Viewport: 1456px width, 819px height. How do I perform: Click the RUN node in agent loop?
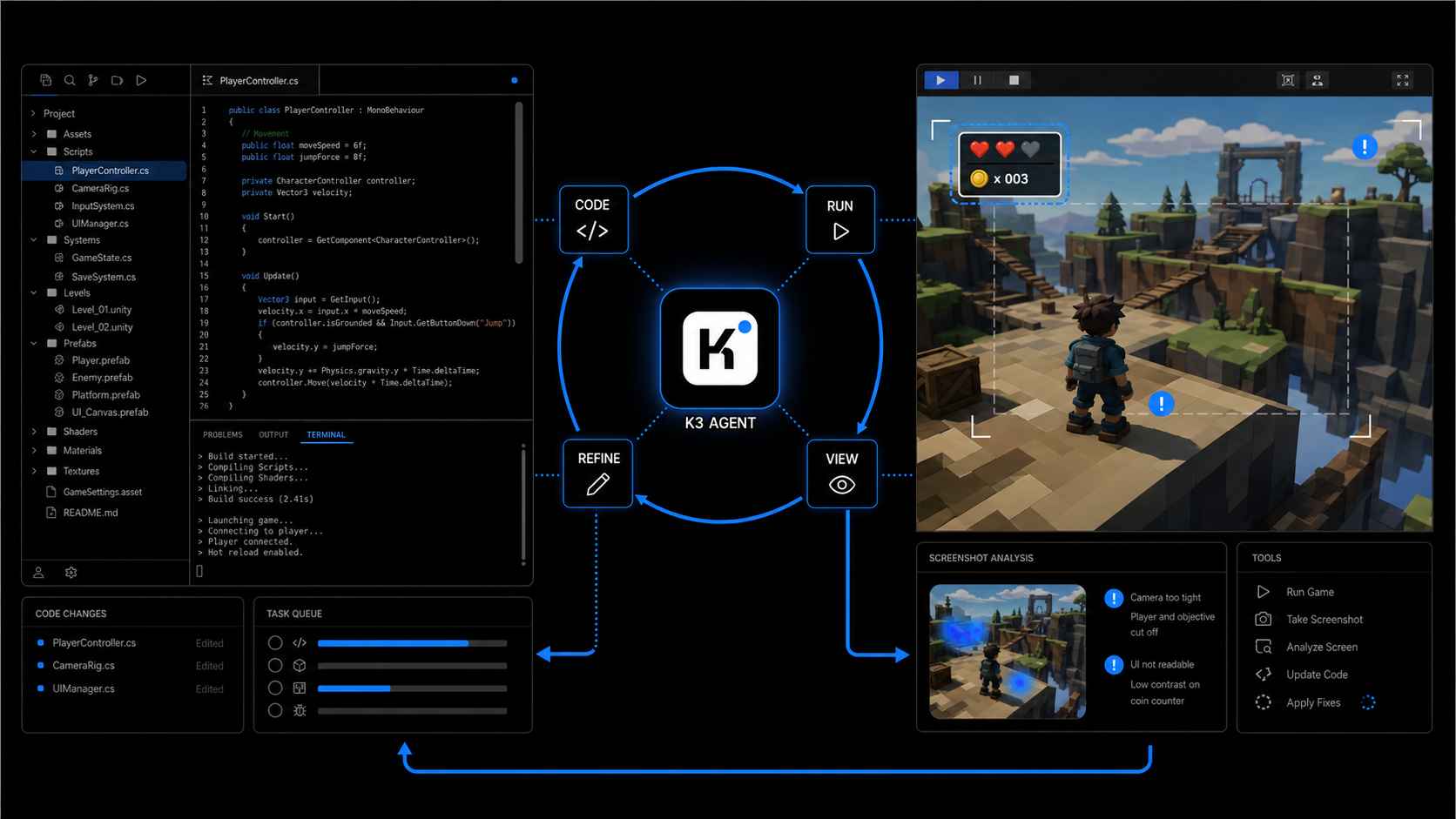tap(840, 219)
